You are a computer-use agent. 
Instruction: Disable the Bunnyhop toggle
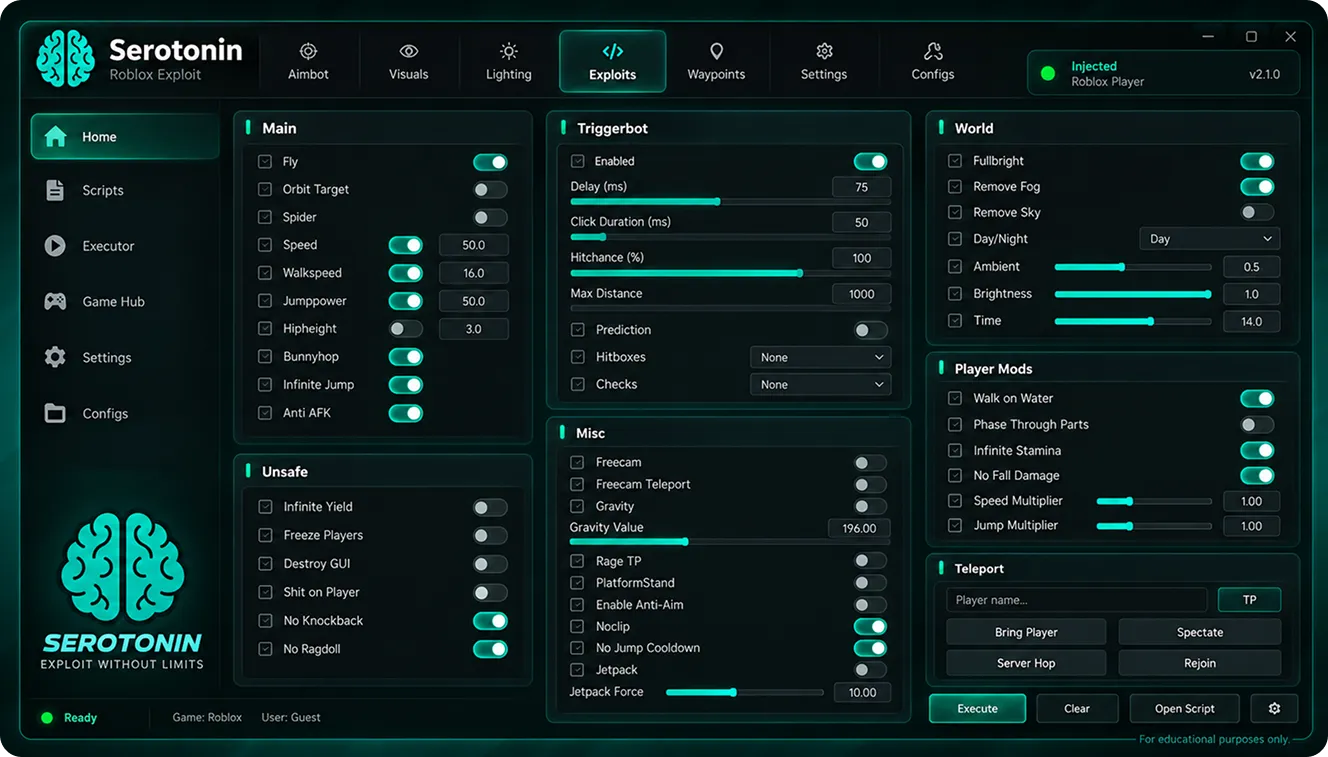pos(406,357)
